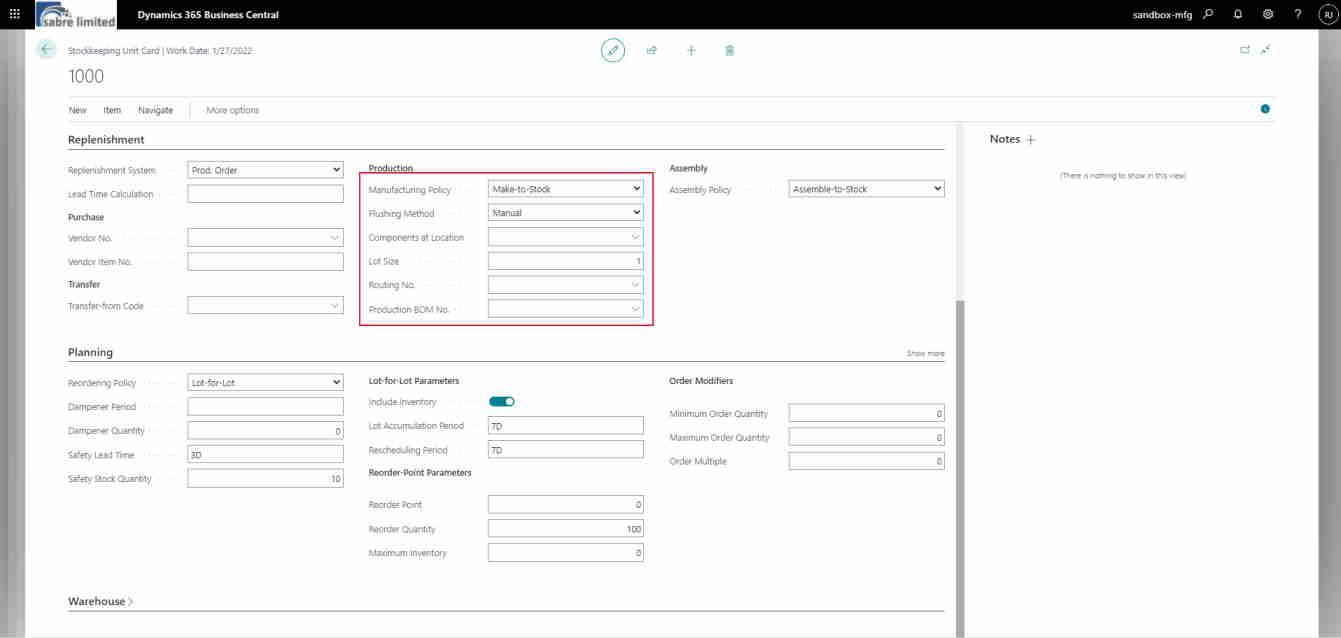Delete the record with the trash icon
This screenshot has width=1341, height=638.
point(729,49)
